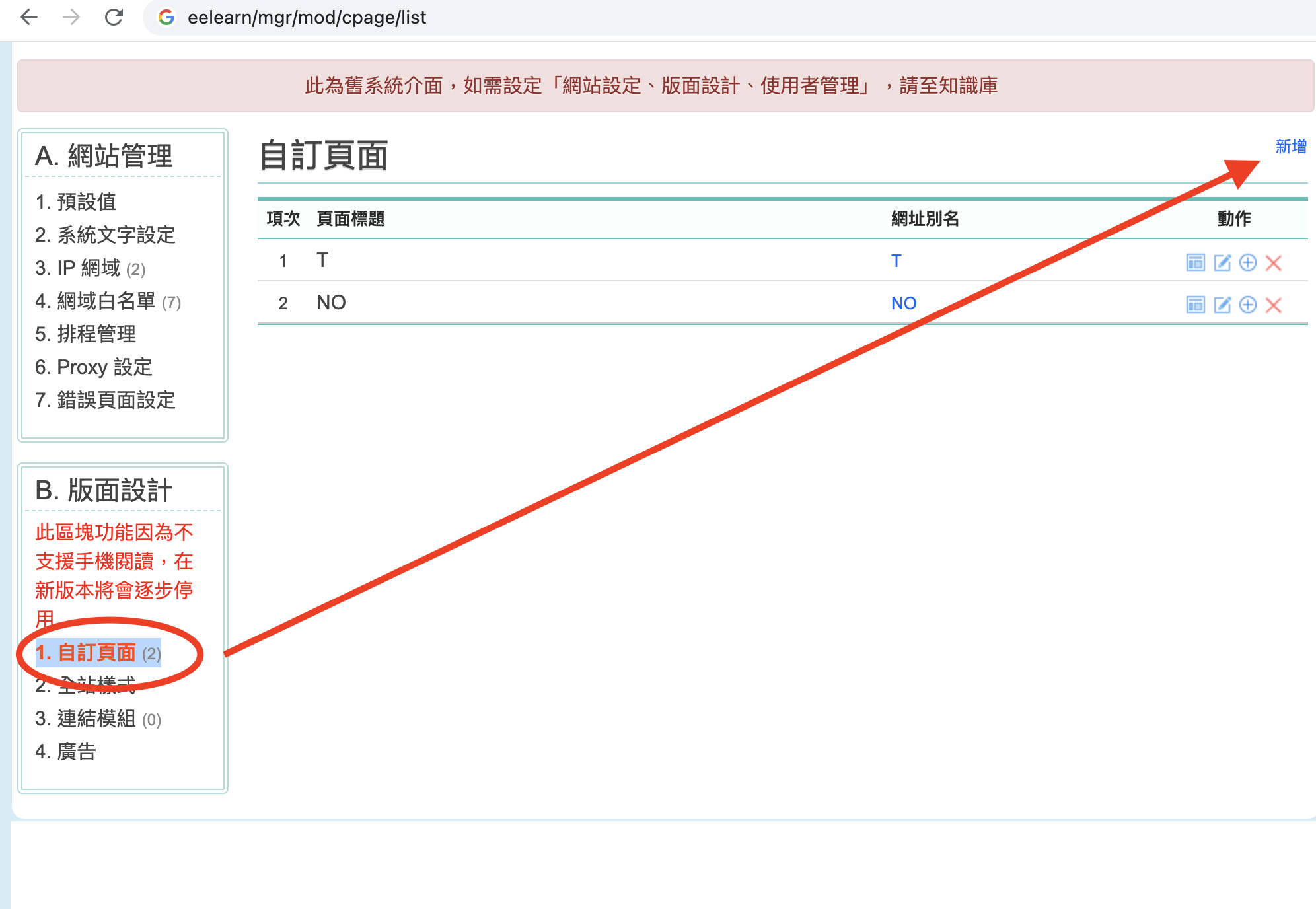Click the 新增 link

[x=1291, y=147]
